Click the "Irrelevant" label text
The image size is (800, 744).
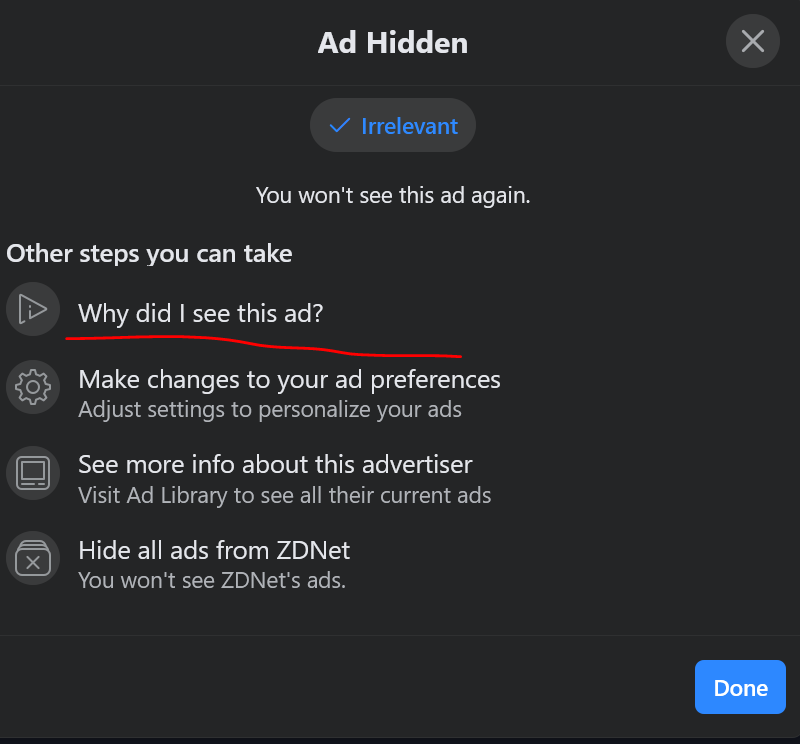[x=409, y=126]
